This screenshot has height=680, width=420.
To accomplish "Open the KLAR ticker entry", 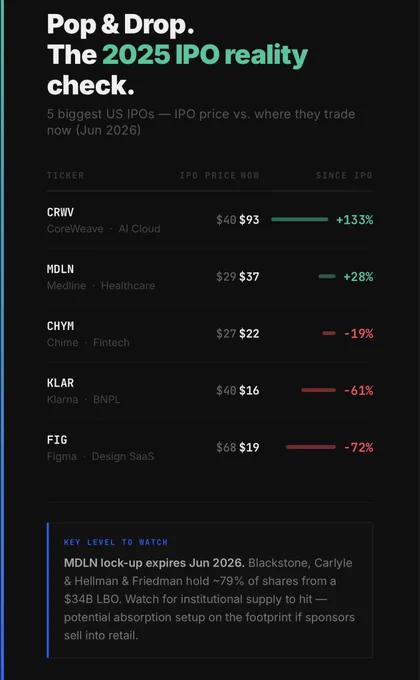I will pyautogui.click(x=210, y=390).
